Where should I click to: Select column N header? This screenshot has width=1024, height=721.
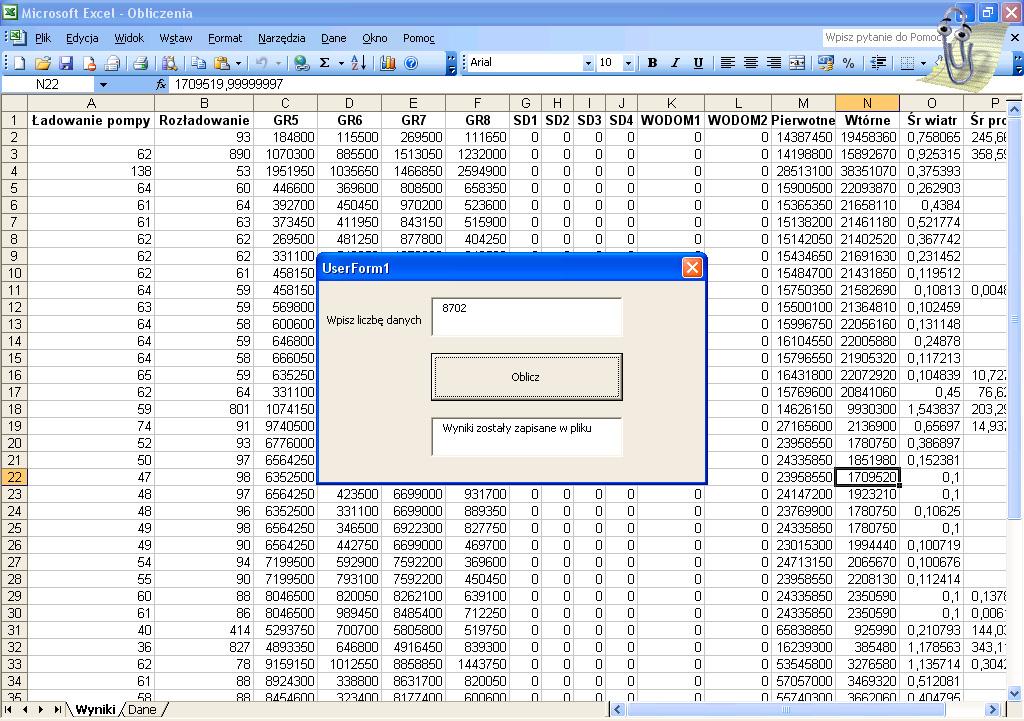(x=867, y=103)
